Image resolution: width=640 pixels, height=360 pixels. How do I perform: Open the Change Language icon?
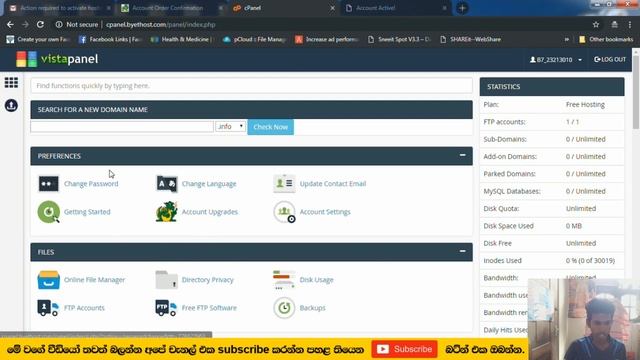pos(167,184)
